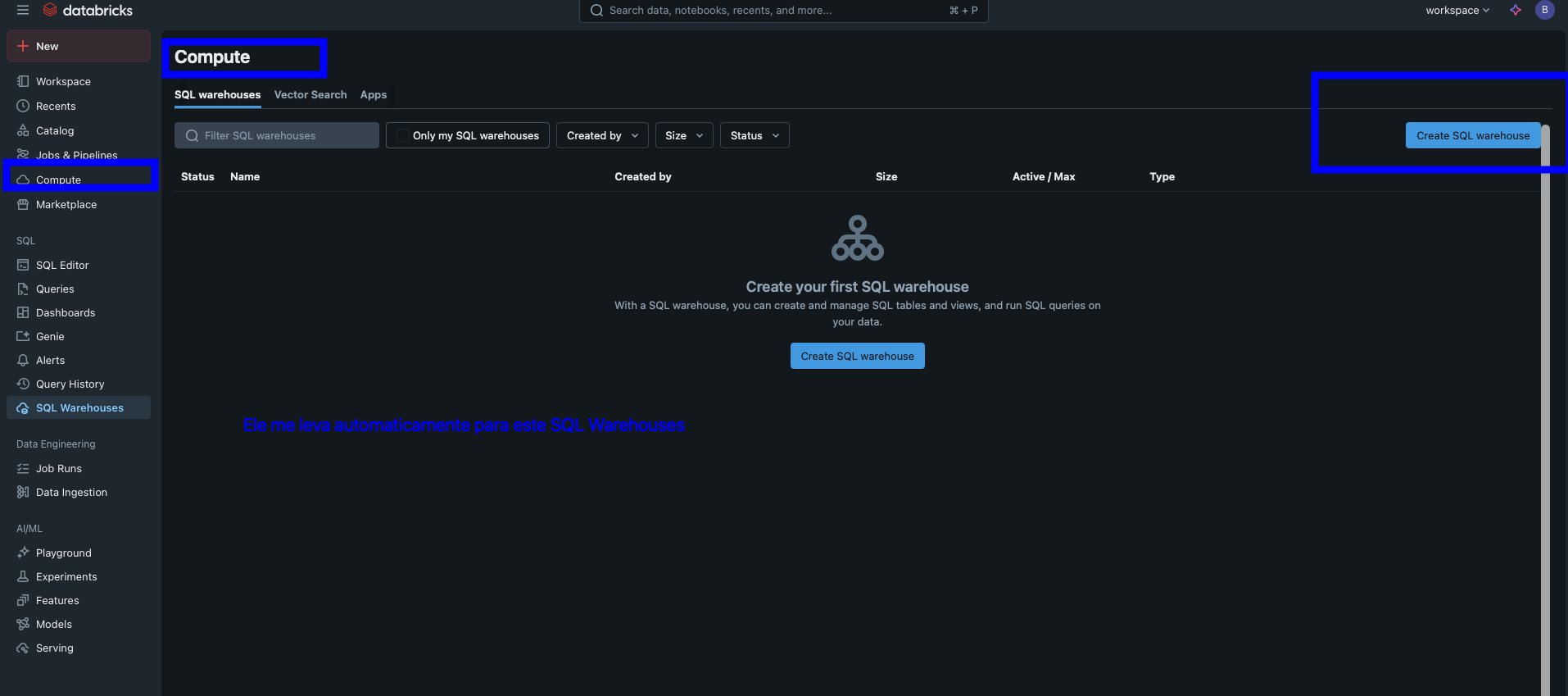The width and height of the screenshot is (1568, 696).
Task: Enable Only my SQL warehouses checkbox
Action: coord(402,135)
